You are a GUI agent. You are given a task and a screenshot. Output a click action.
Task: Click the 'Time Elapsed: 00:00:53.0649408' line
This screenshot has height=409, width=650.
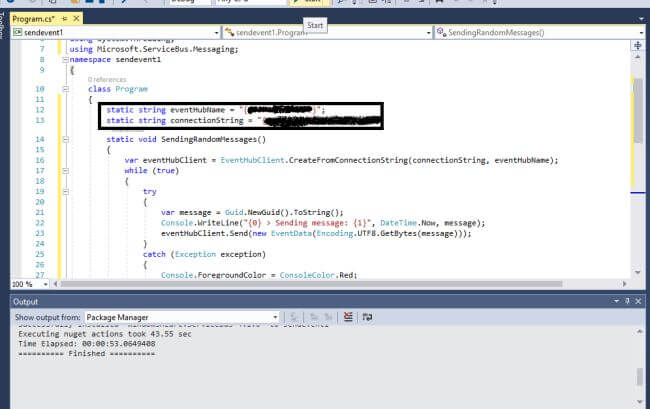click(87, 344)
